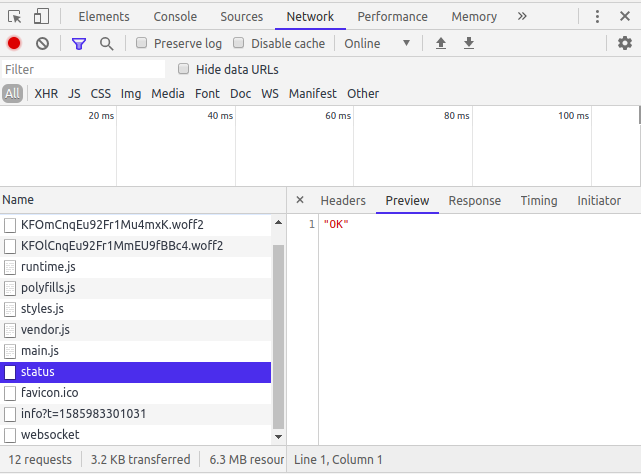Filter requests by Other
The height and width of the screenshot is (474, 641).
click(363, 94)
